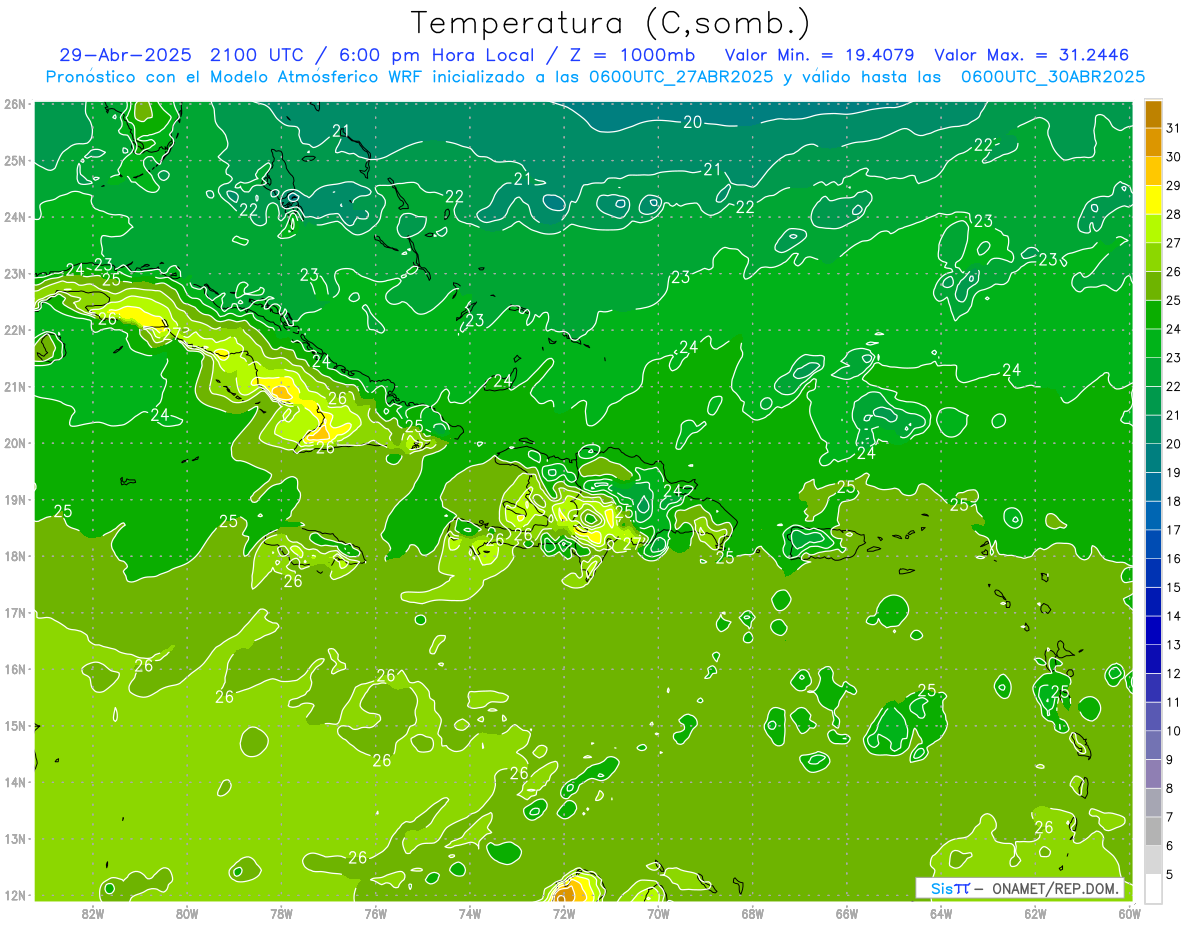Screen dimensions: 1200x927
Task: Click latitude axis label '12N'
Action: point(15,895)
